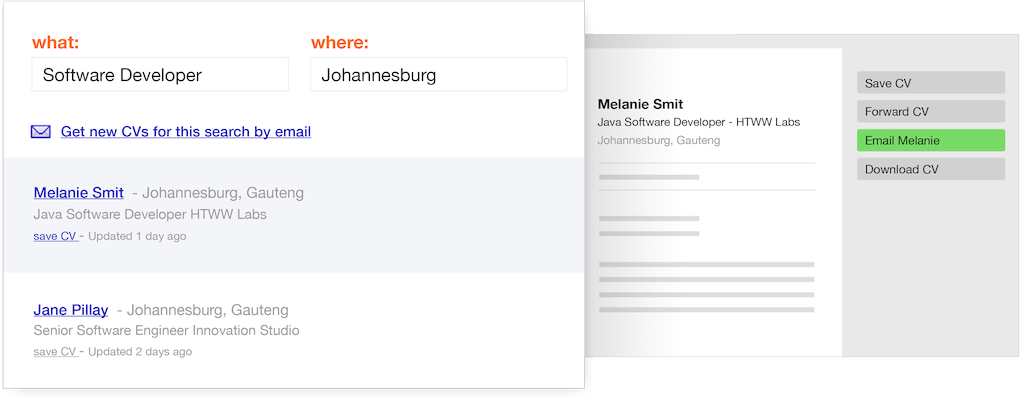The image size is (1020, 399).
Task: Click 'Java Software Developer HTWW Labs' result text
Action: coord(150,214)
